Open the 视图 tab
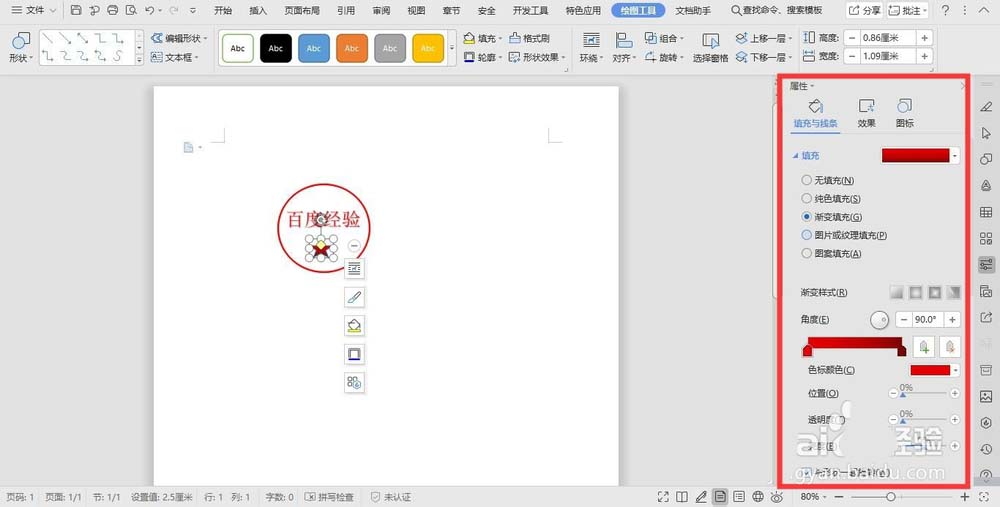 (416, 10)
